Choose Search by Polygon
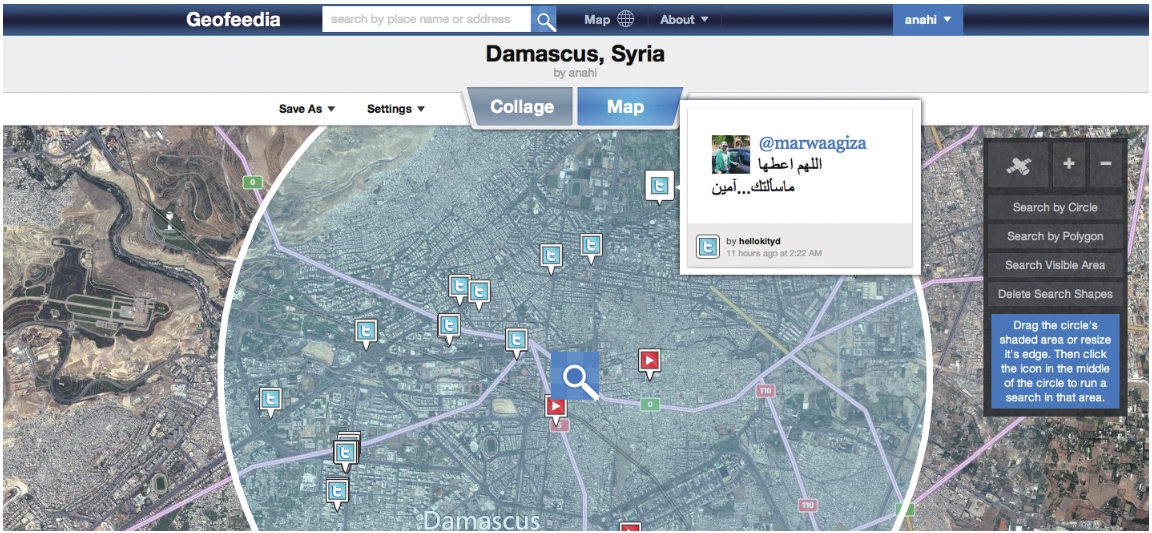 [x=1055, y=236]
